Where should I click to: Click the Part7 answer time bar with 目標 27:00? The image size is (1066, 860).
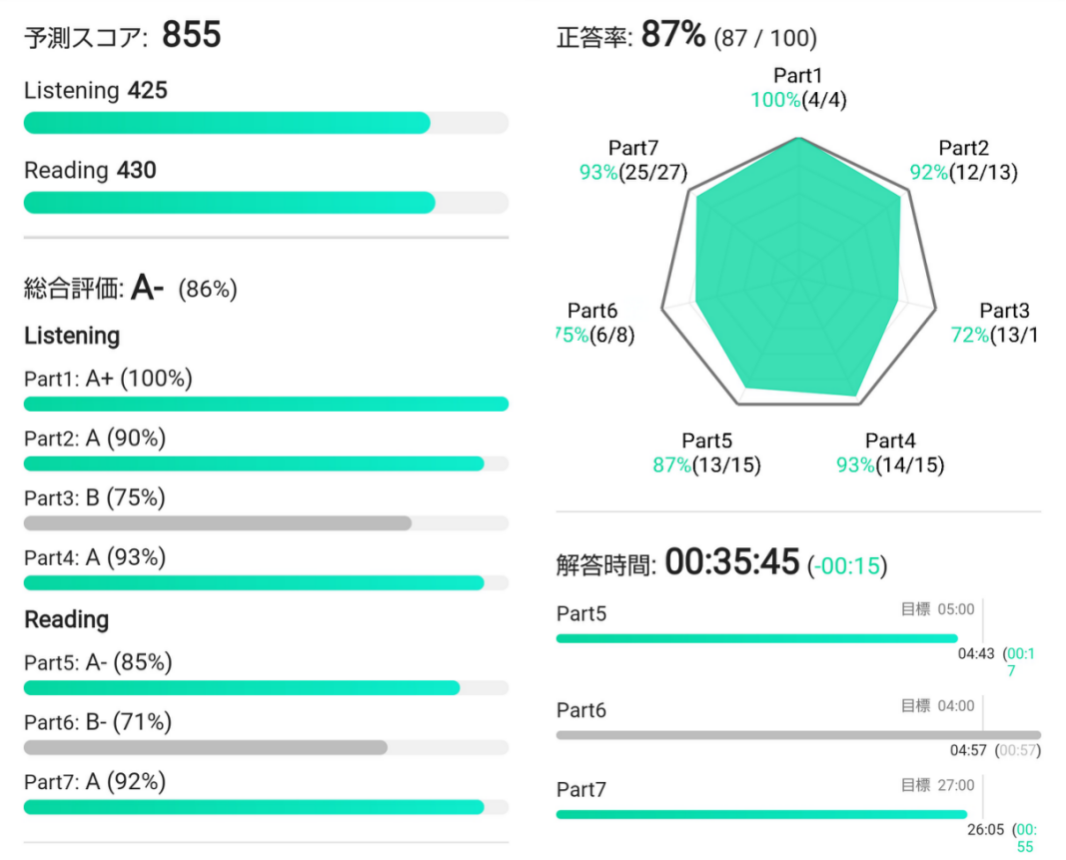(x=761, y=814)
